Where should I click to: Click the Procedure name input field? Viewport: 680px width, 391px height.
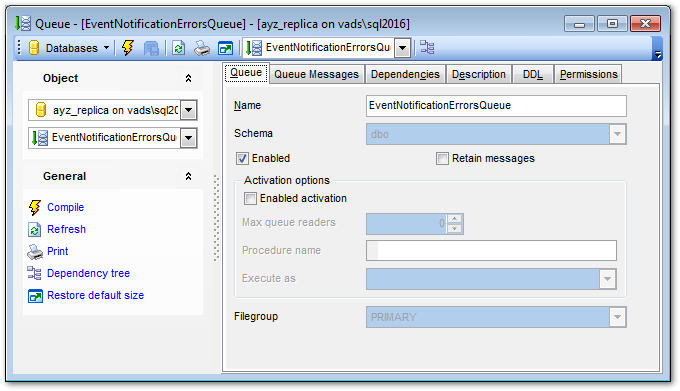point(491,251)
